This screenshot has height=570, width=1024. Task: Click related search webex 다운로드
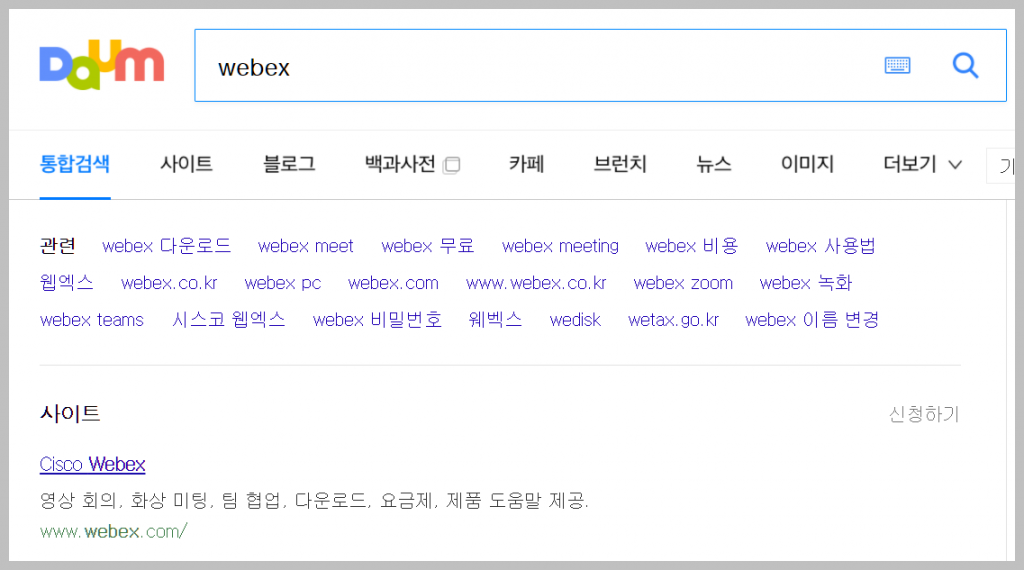pos(167,246)
